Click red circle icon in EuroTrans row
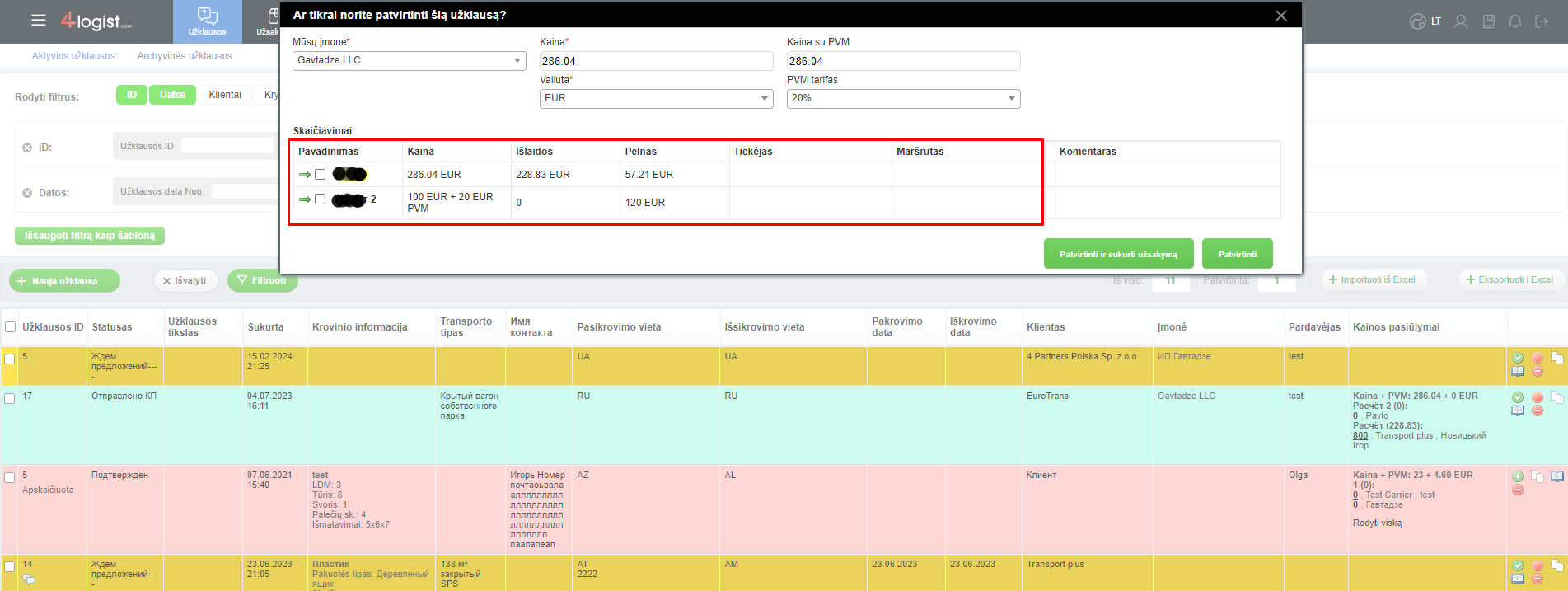The image size is (1568, 591). pyautogui.click(x=1538, y=397)
